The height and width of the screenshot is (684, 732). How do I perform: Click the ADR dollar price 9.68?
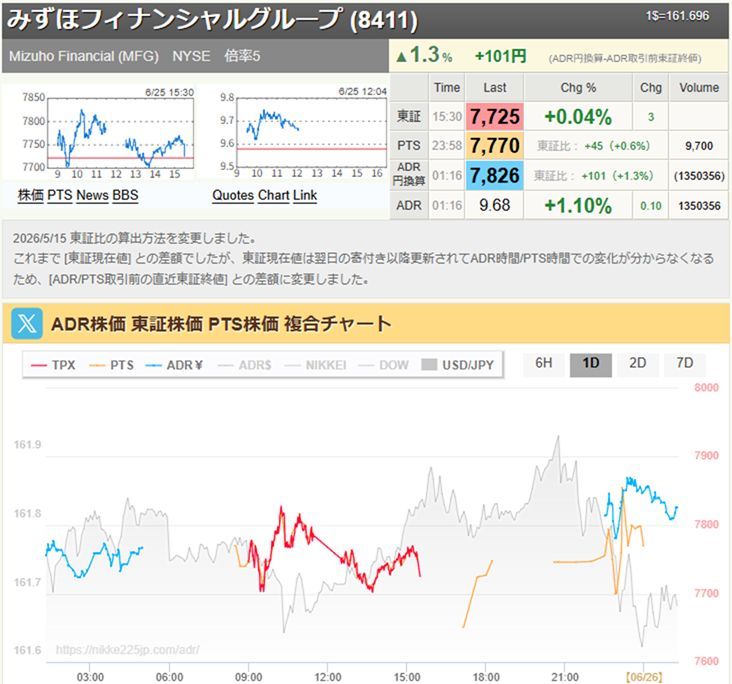494,205
